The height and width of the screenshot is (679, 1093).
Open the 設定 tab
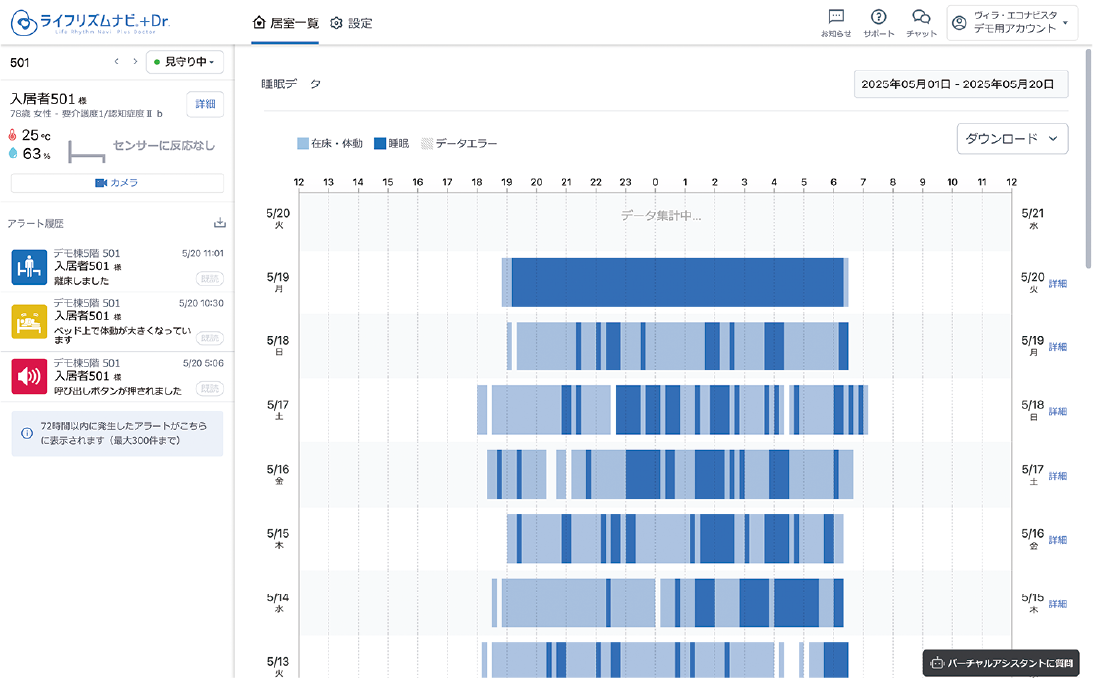(x=351, y=22)
